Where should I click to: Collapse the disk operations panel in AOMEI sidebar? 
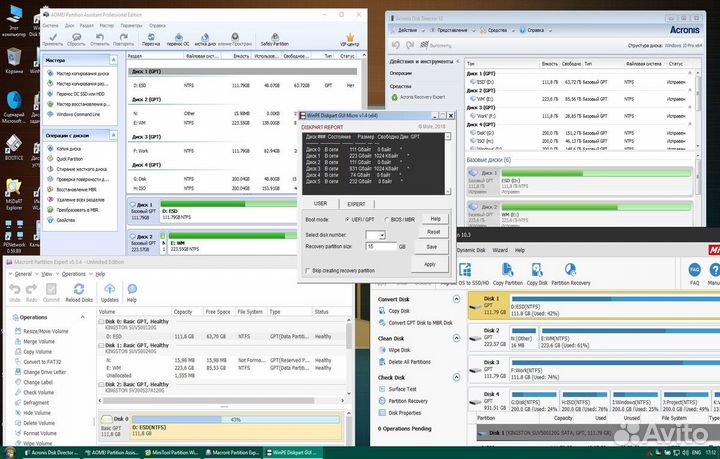click(113, 135)
